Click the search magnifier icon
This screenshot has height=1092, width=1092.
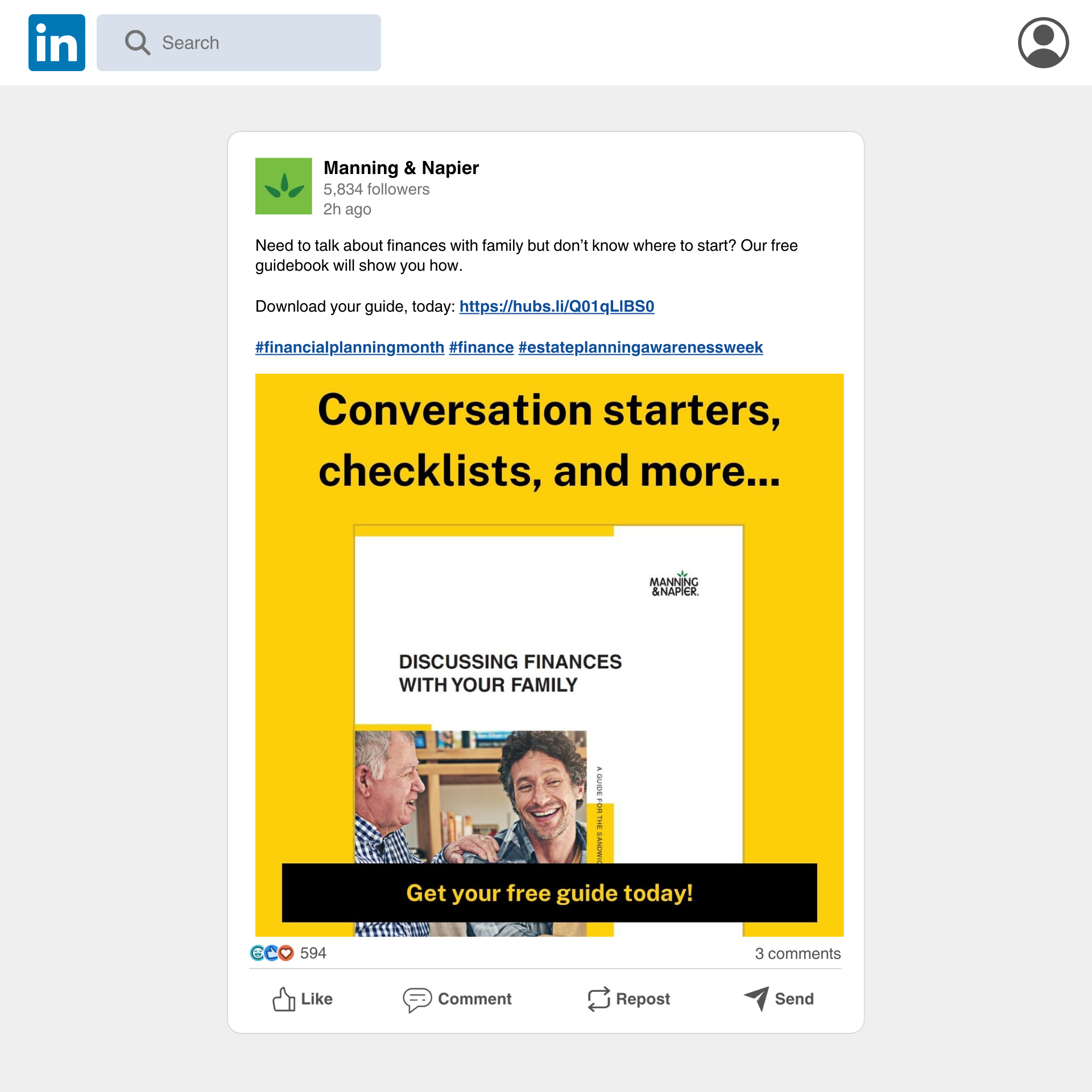click(x=138, y=43)
